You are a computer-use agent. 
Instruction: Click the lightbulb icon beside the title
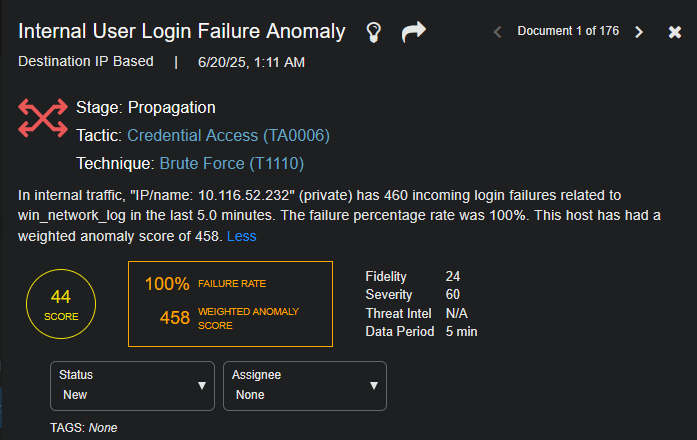pyautogui.click(x=374, y=32)
